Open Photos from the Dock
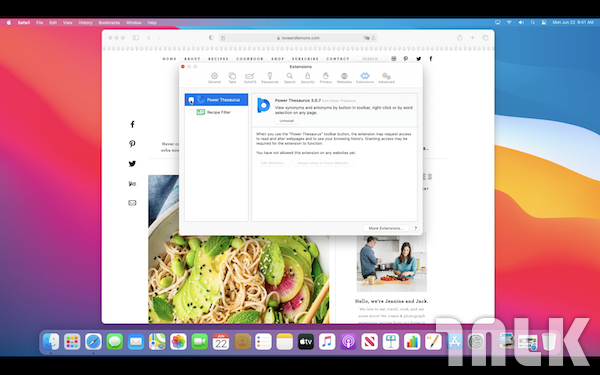Screen dimensions: 600x375 tap(178, 342)
